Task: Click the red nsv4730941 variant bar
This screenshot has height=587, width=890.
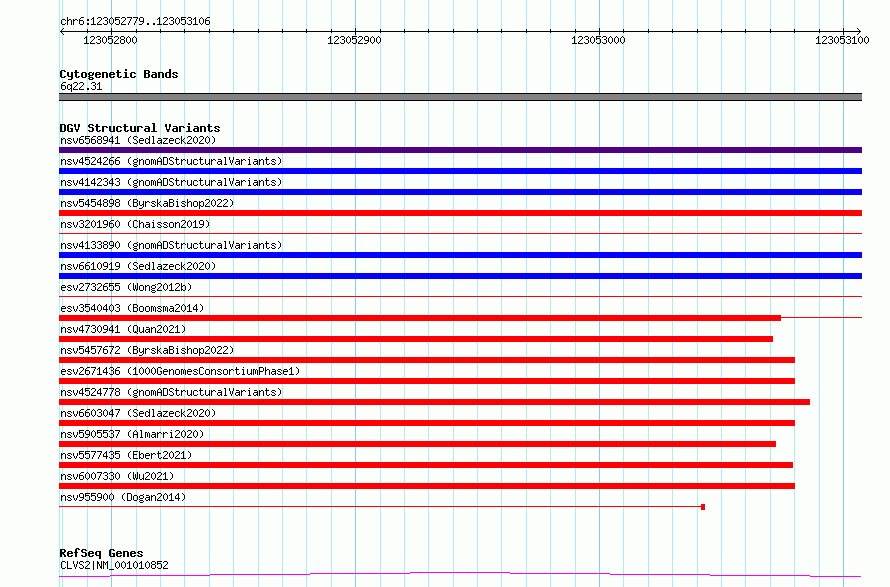Action: [x=416, y=339]
